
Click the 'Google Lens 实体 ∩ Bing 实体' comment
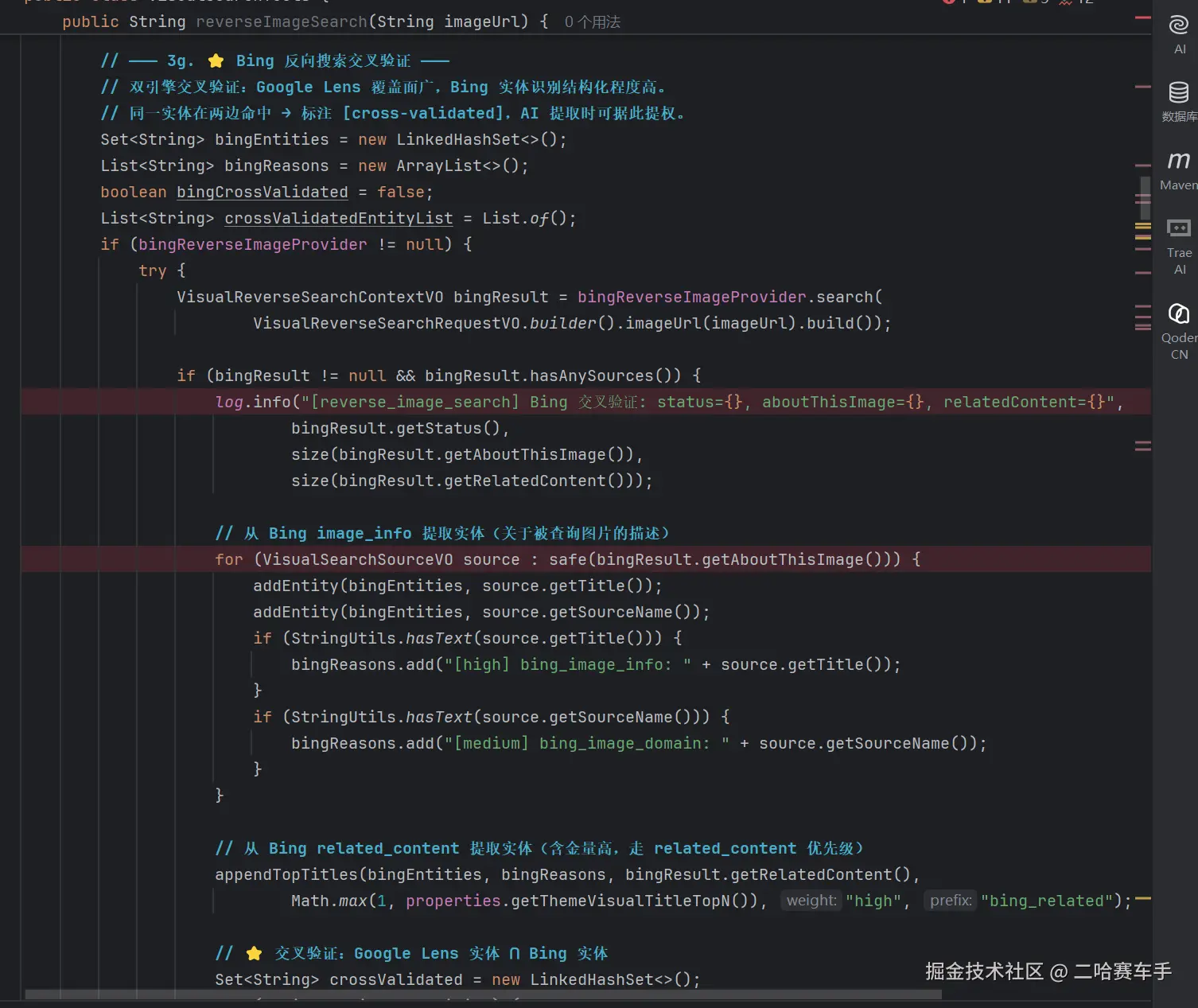tap(411, 953)
